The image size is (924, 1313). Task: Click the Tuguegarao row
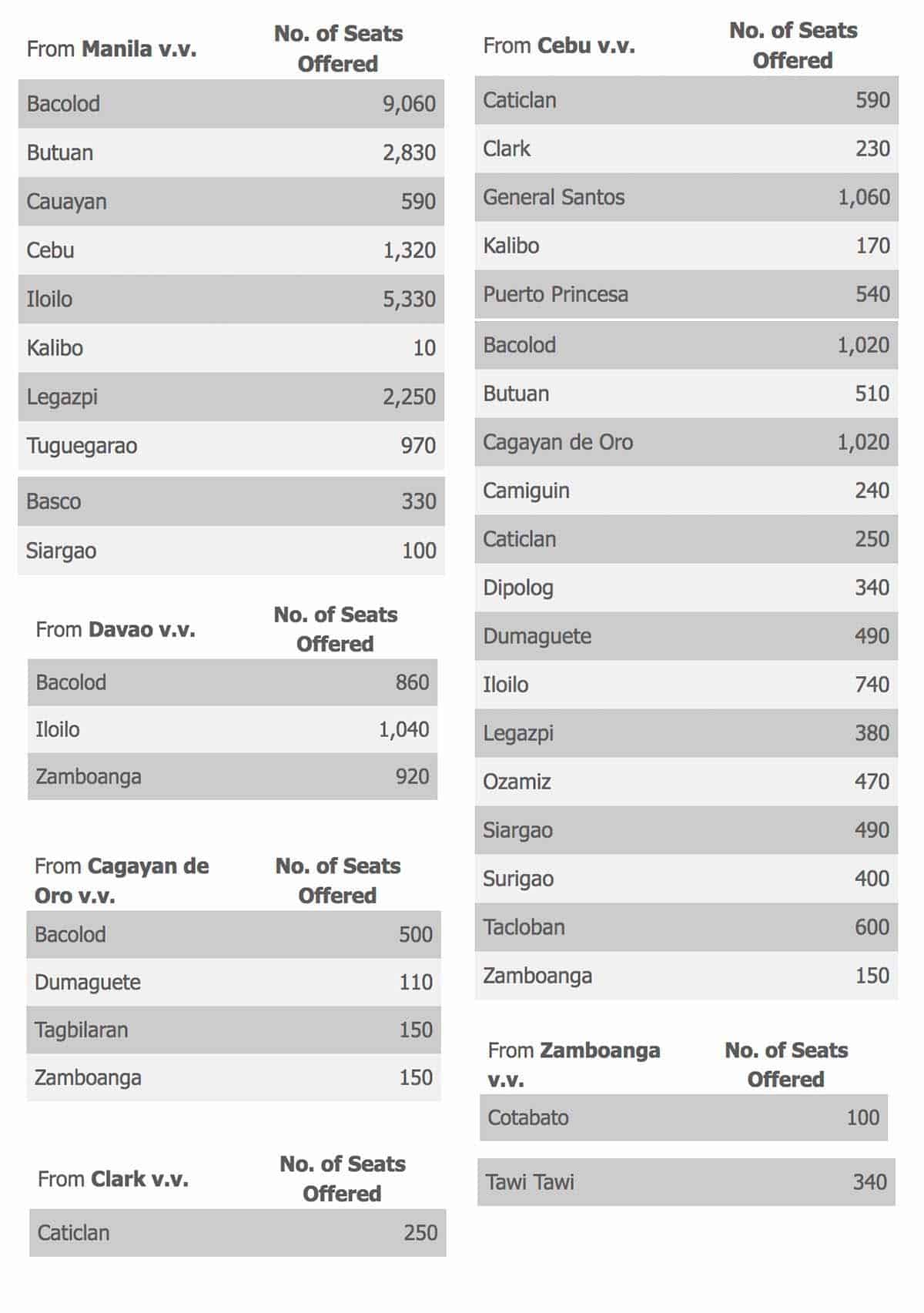tap(231, 446)
